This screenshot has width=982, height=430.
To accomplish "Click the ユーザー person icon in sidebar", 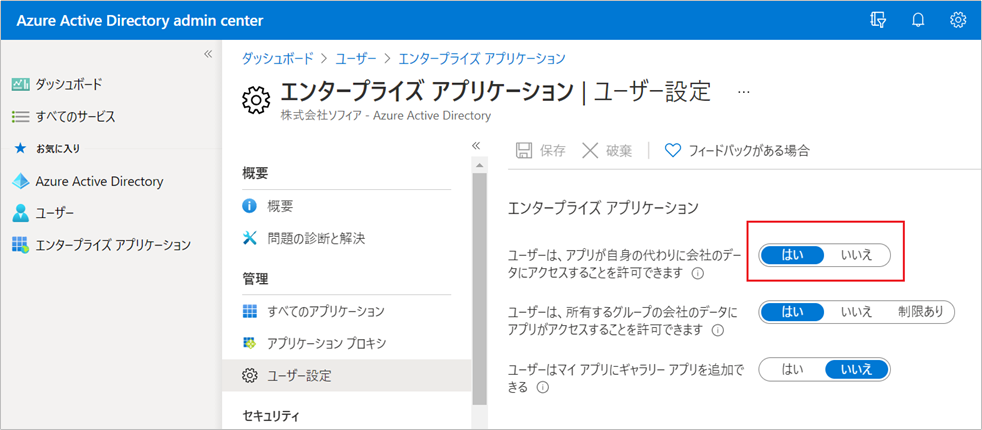I will click(21, 213).
